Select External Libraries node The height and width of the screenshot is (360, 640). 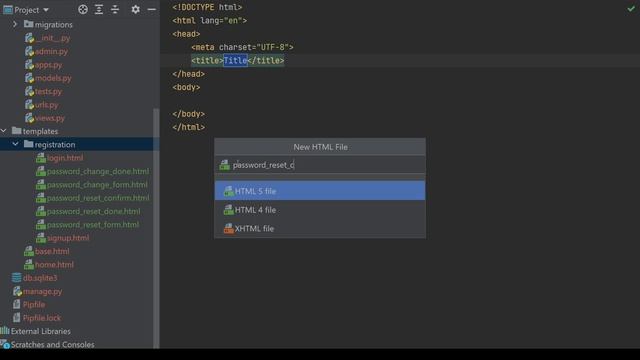pos(40,331)
